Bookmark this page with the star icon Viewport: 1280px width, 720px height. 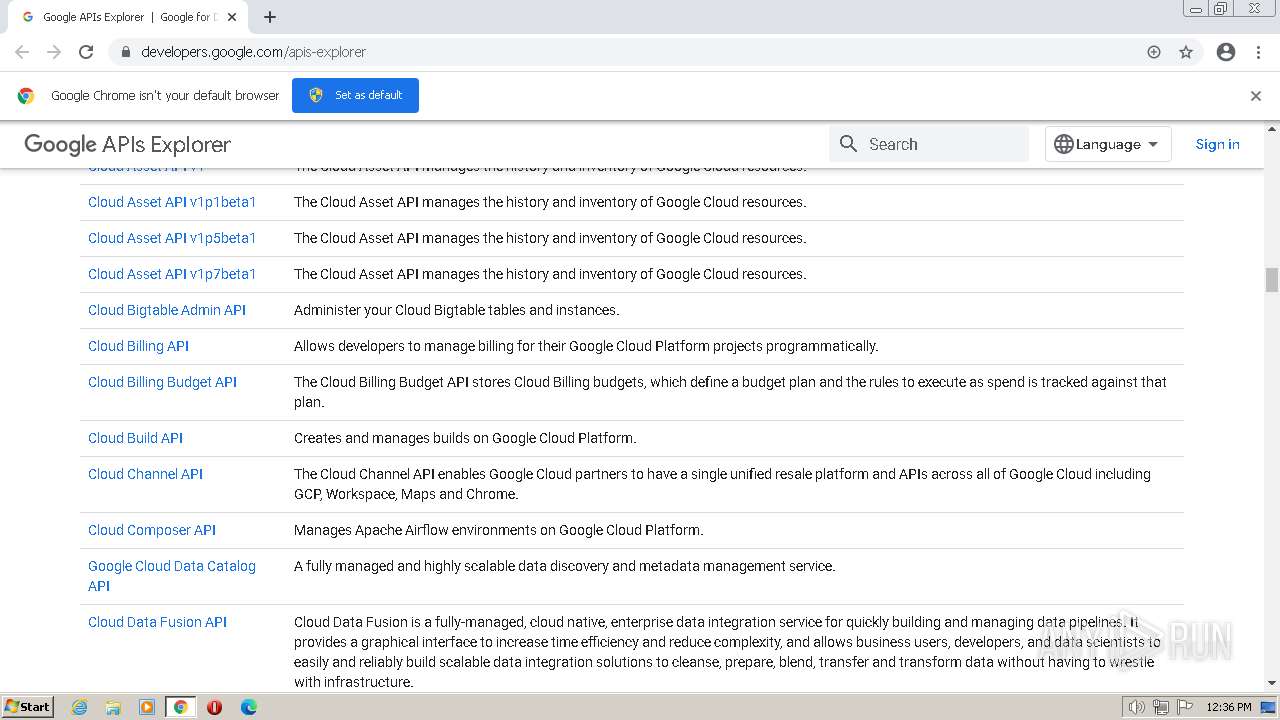coord(1186,52)
